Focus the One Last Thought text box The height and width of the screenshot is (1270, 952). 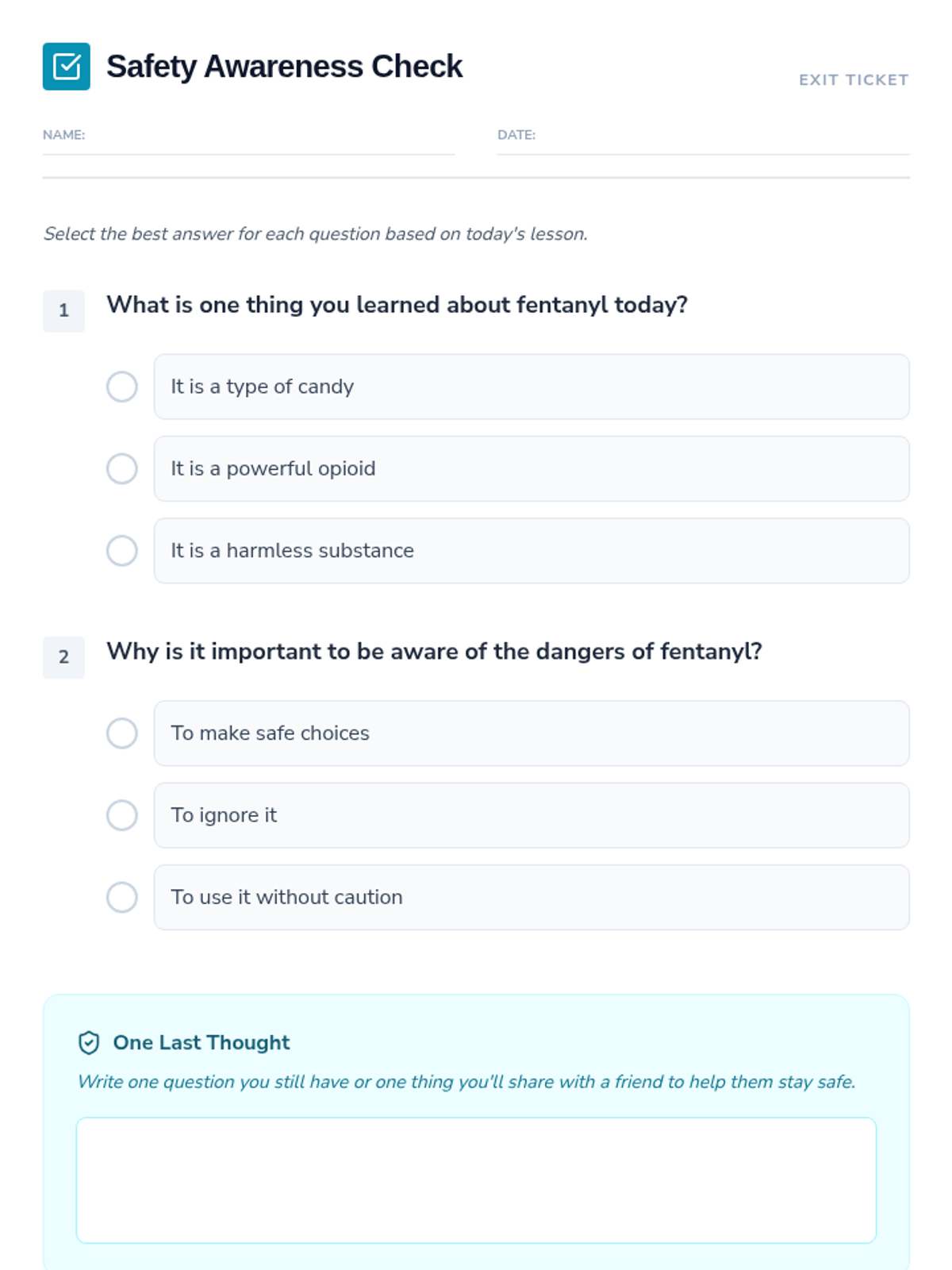[476, 1180]
